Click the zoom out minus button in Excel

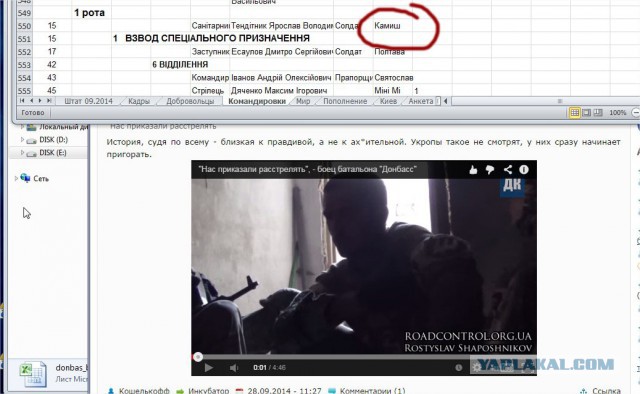636,113
